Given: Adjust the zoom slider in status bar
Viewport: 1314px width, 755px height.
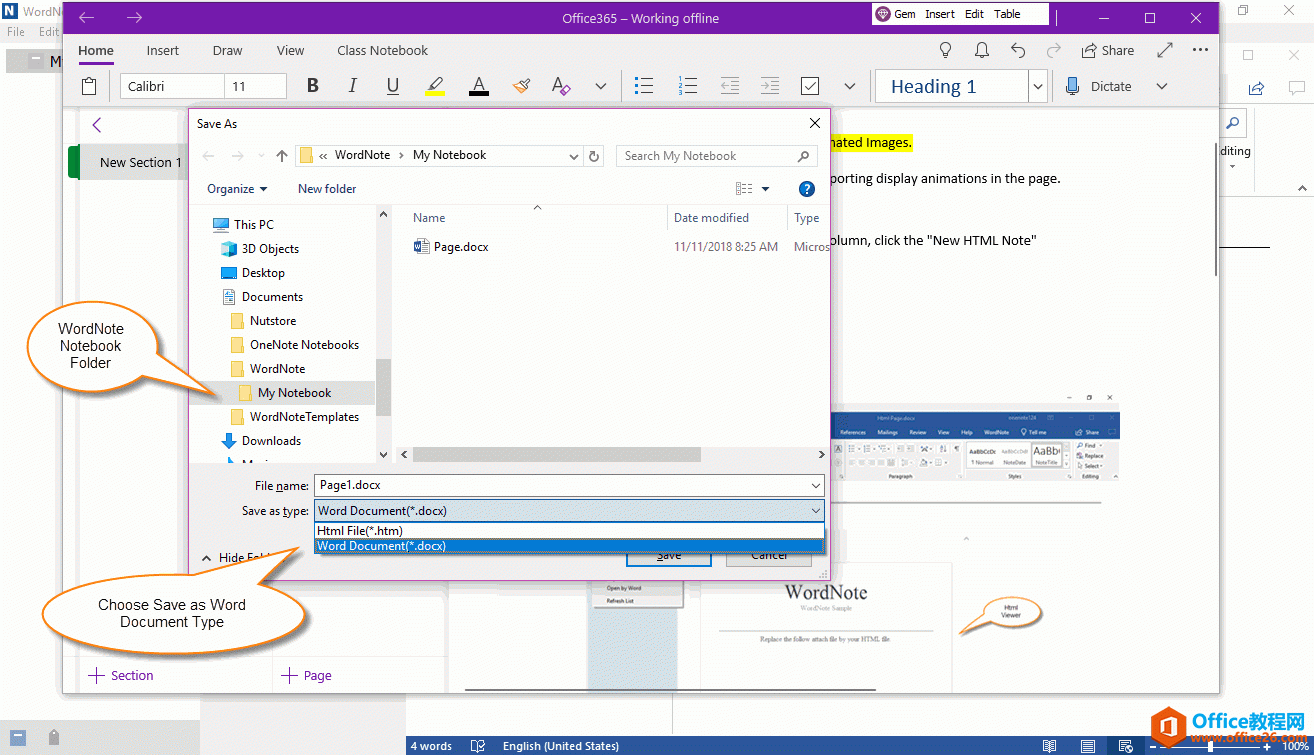Looking at the screenshot, I should [1210, 746].
